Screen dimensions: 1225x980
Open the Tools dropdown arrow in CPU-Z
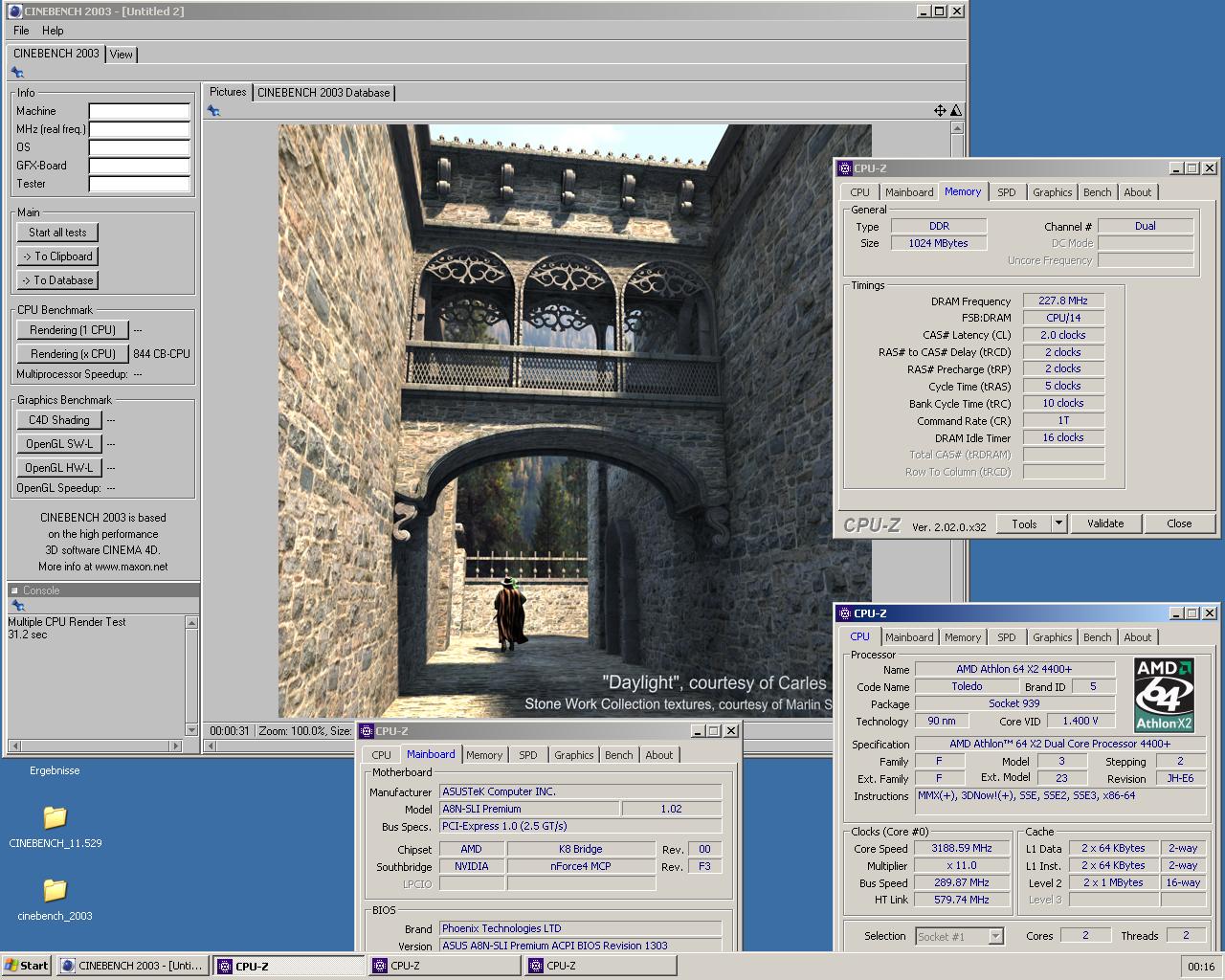(x=1058, y=523)
